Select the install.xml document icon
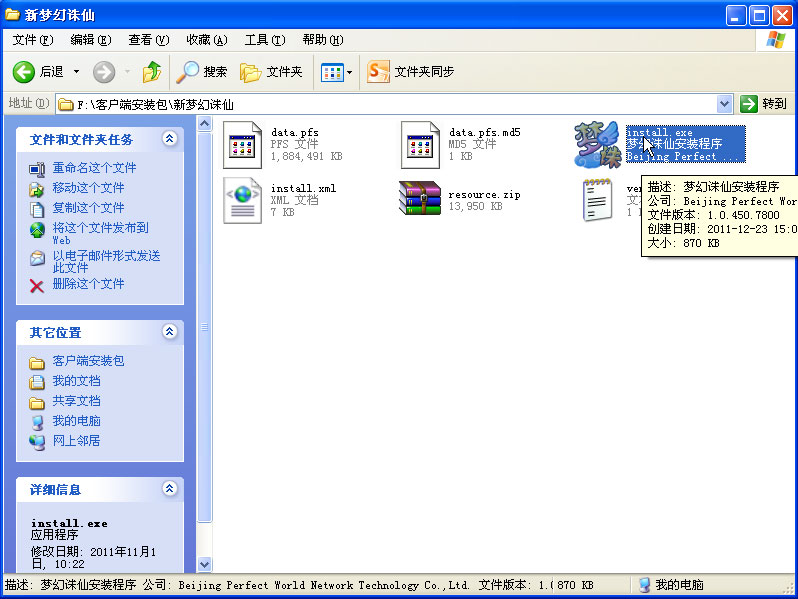Image resolution: width=798 pixels, height=599 pixels. (242, 200)
